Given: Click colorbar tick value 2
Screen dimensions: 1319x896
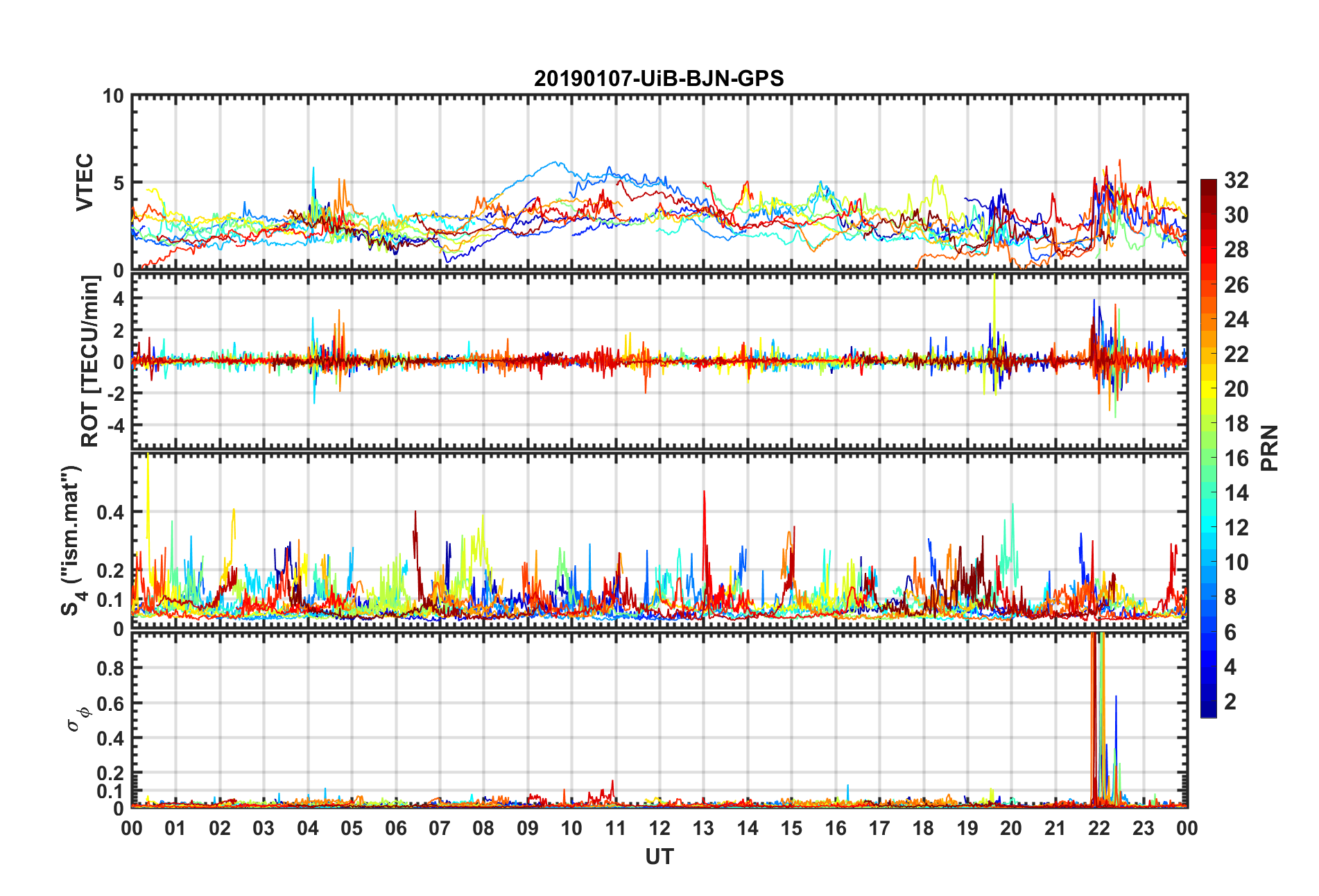Looking at the screenshot, I should point(1230,701).
